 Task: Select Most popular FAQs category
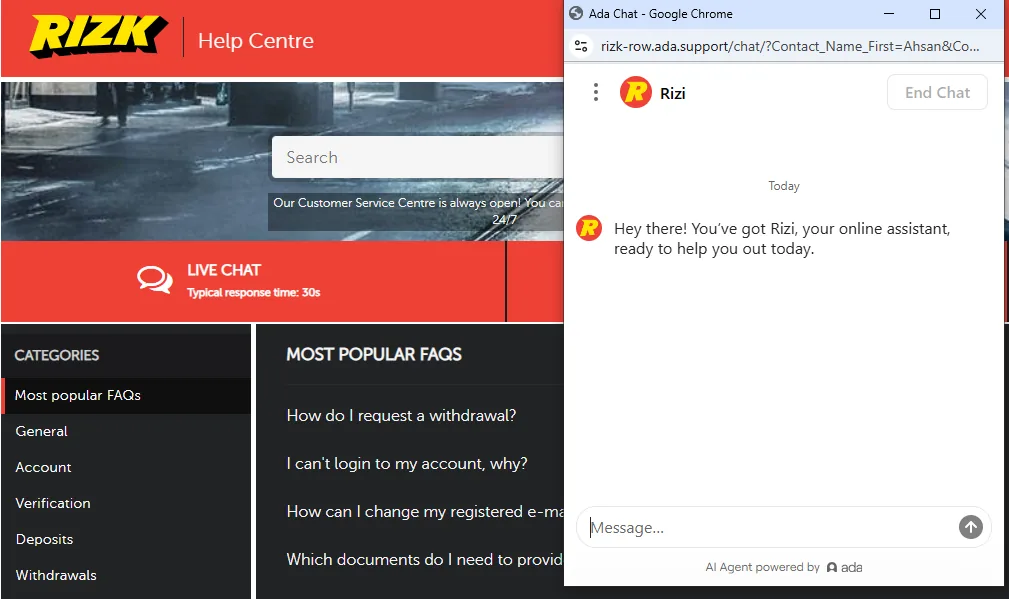(126, 395)
